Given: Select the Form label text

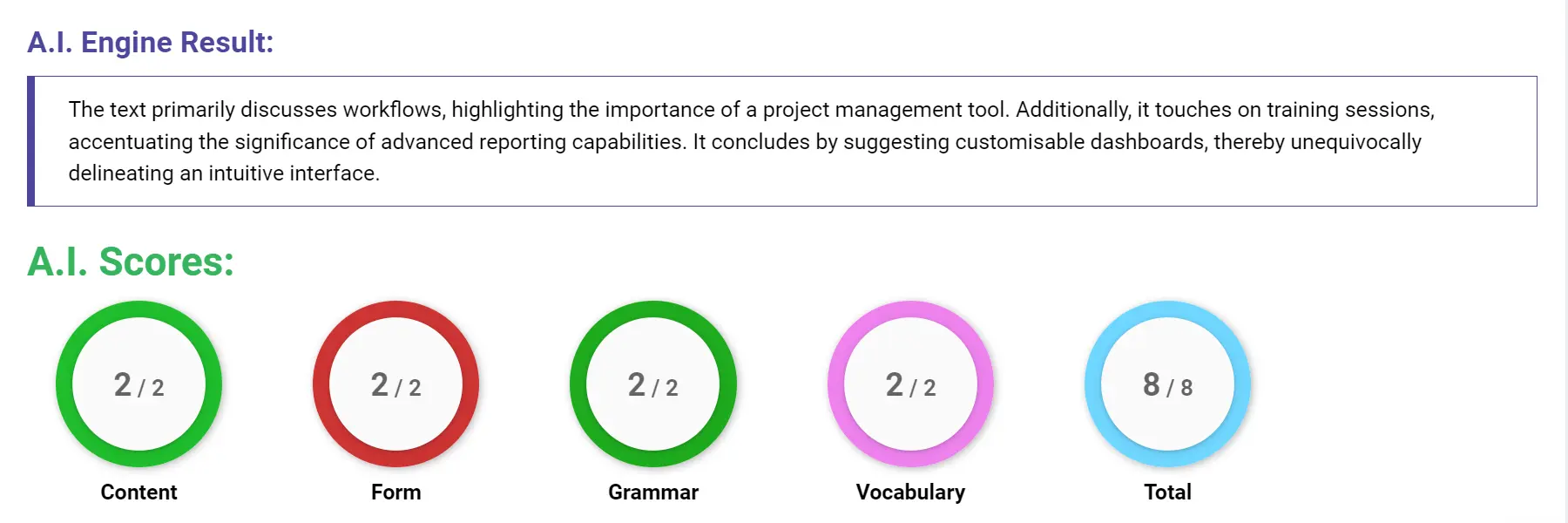Looking at the screenshot, I should 396,492.
